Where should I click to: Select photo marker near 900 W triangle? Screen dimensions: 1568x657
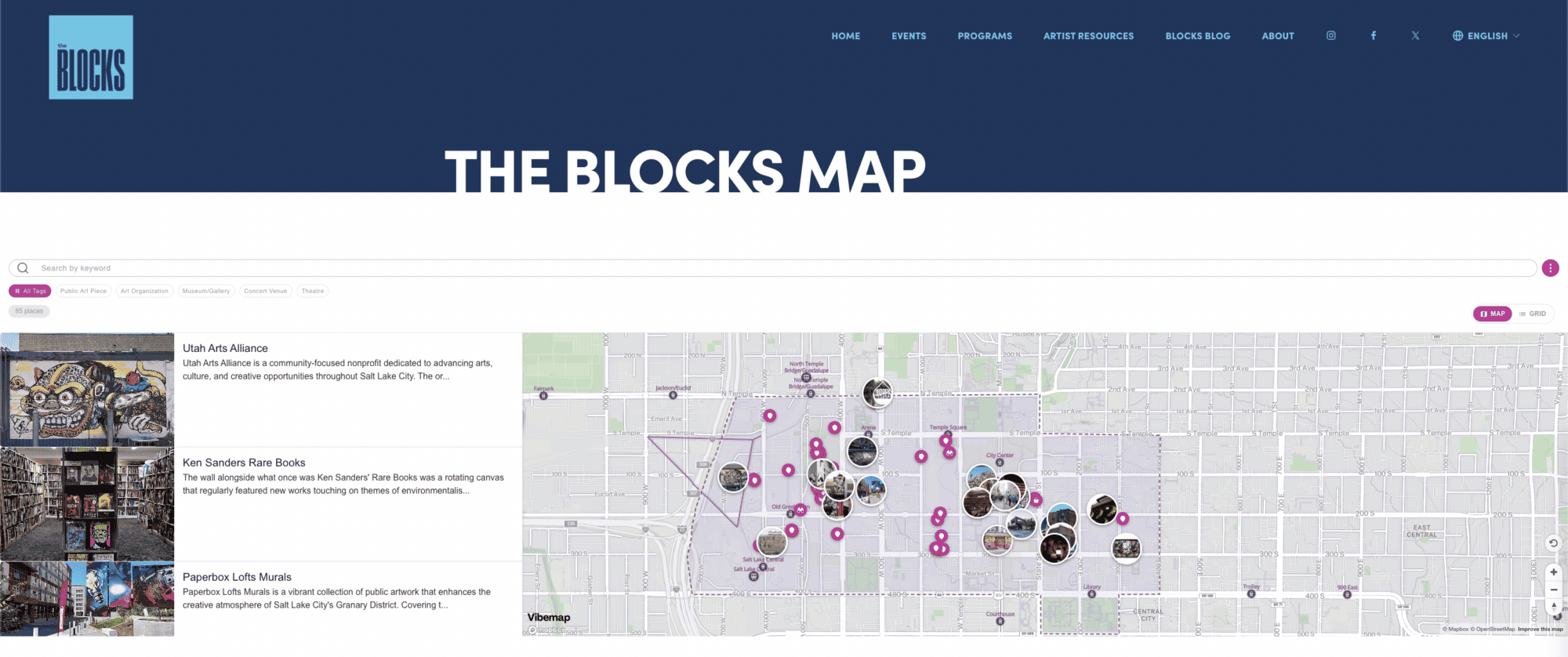coord(733,477)
